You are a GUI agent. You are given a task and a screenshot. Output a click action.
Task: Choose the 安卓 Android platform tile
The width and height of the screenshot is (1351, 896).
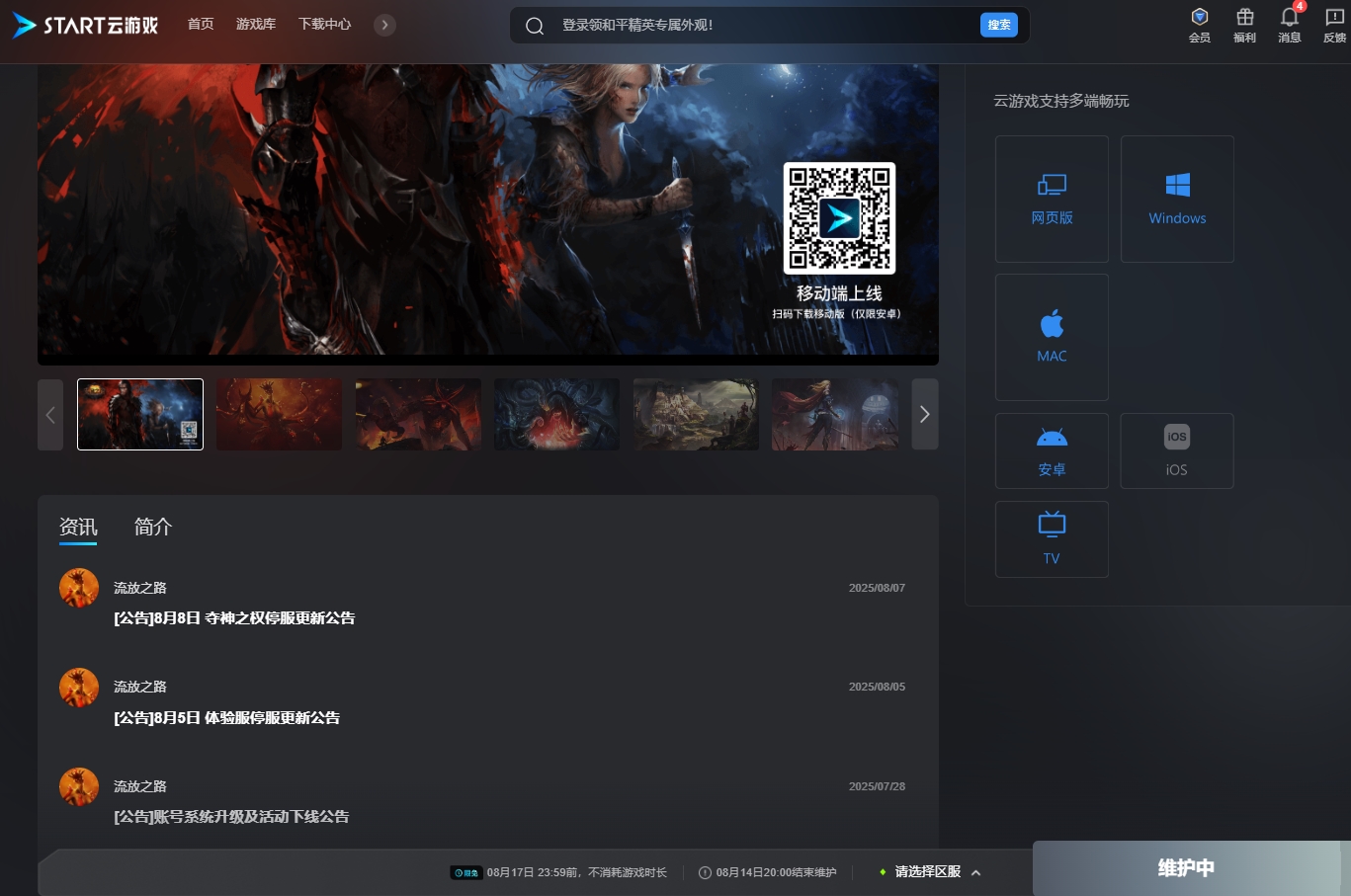coord(1052,451)
